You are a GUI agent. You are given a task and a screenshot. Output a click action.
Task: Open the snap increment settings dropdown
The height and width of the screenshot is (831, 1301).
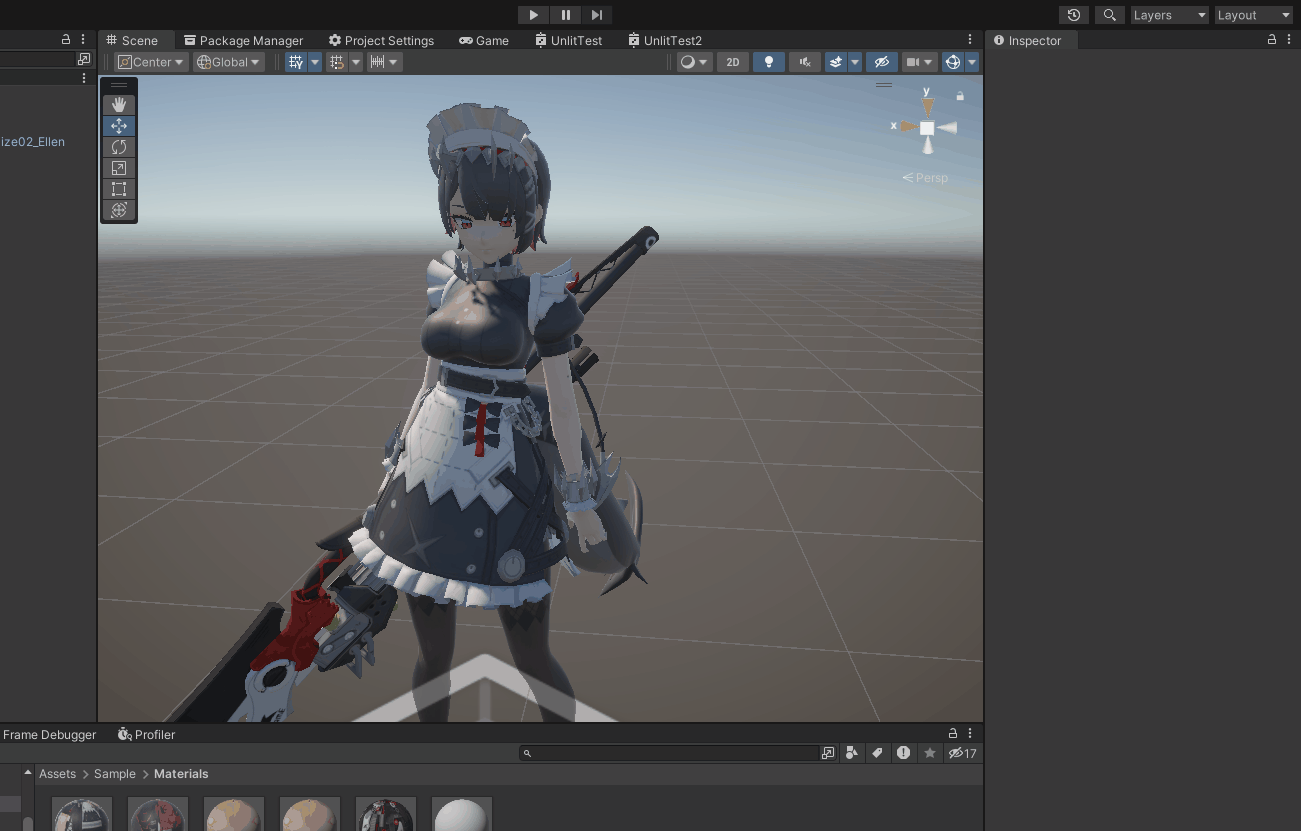pyautogui.click(x=384, y=62)
